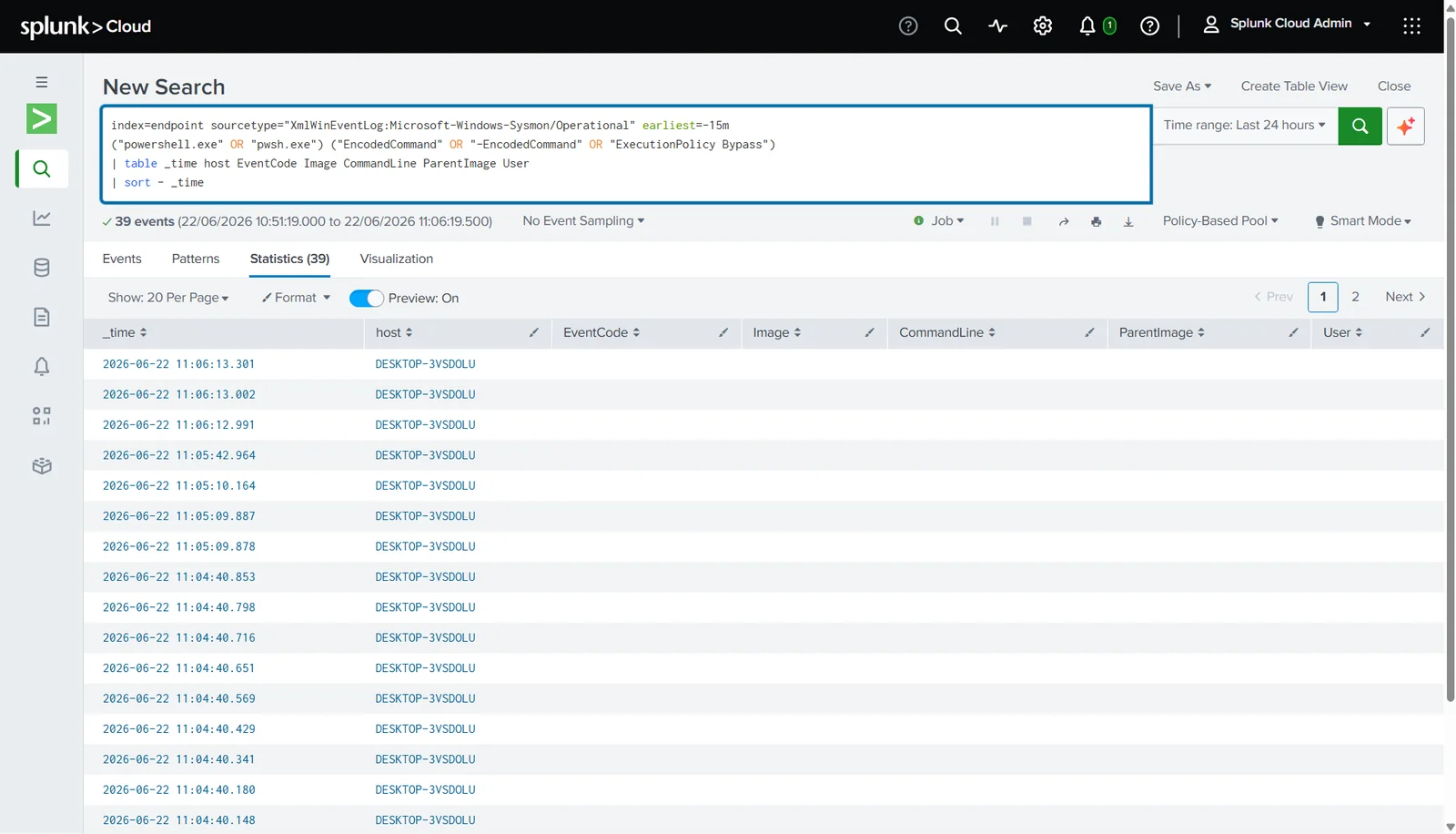Image resolution: width=1456 pixels, height=834 pixels.
Task: Sort by ParentImage column header
Action: pyautogui.click(x=1162, y=332)
